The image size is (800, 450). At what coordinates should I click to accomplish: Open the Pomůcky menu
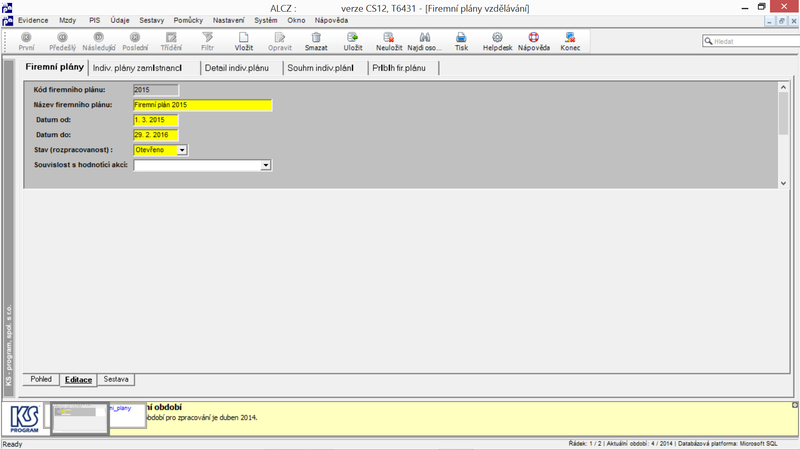188,20
